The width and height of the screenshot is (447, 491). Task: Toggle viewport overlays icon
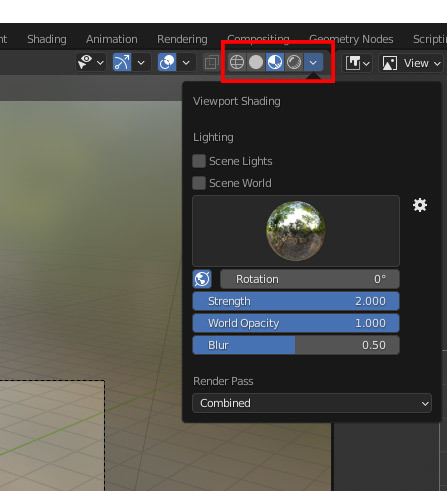coord(167,62)
